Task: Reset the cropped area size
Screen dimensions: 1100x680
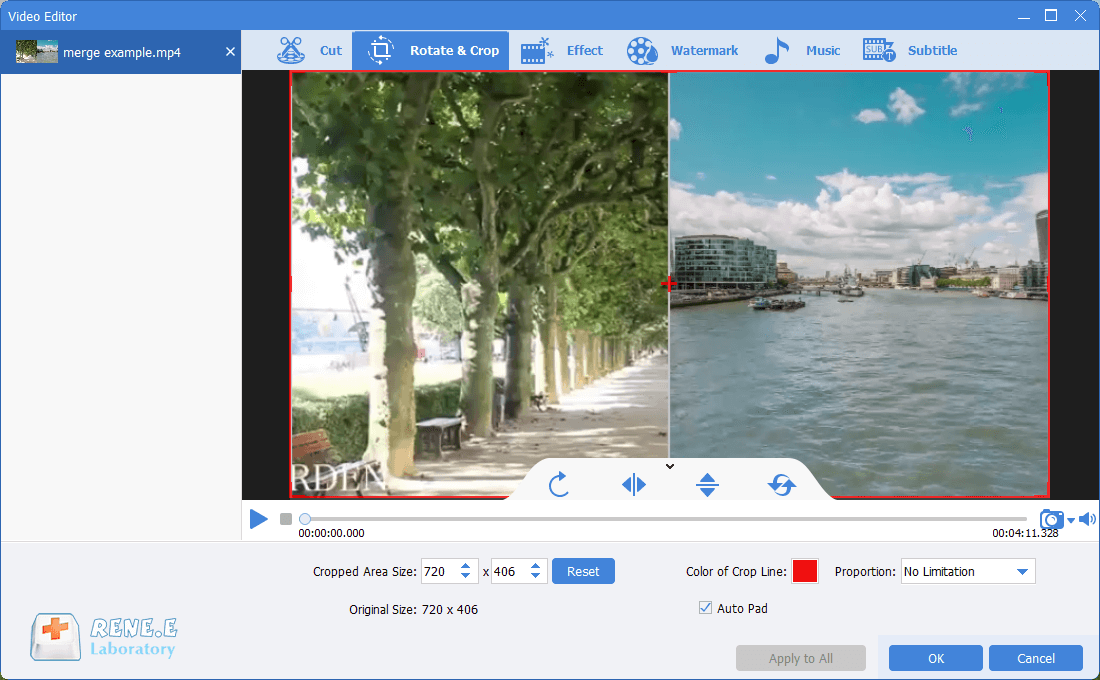Action: tap(583, 571)
